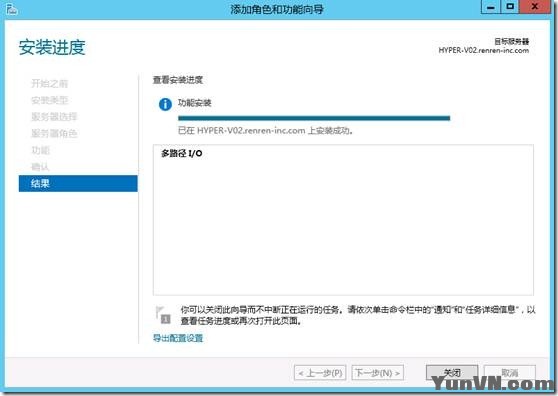The height and width of the screenshot is (396, 558).
Task: Click the installation progress bar
Action: pyautogui.click(x=314, y=118)
